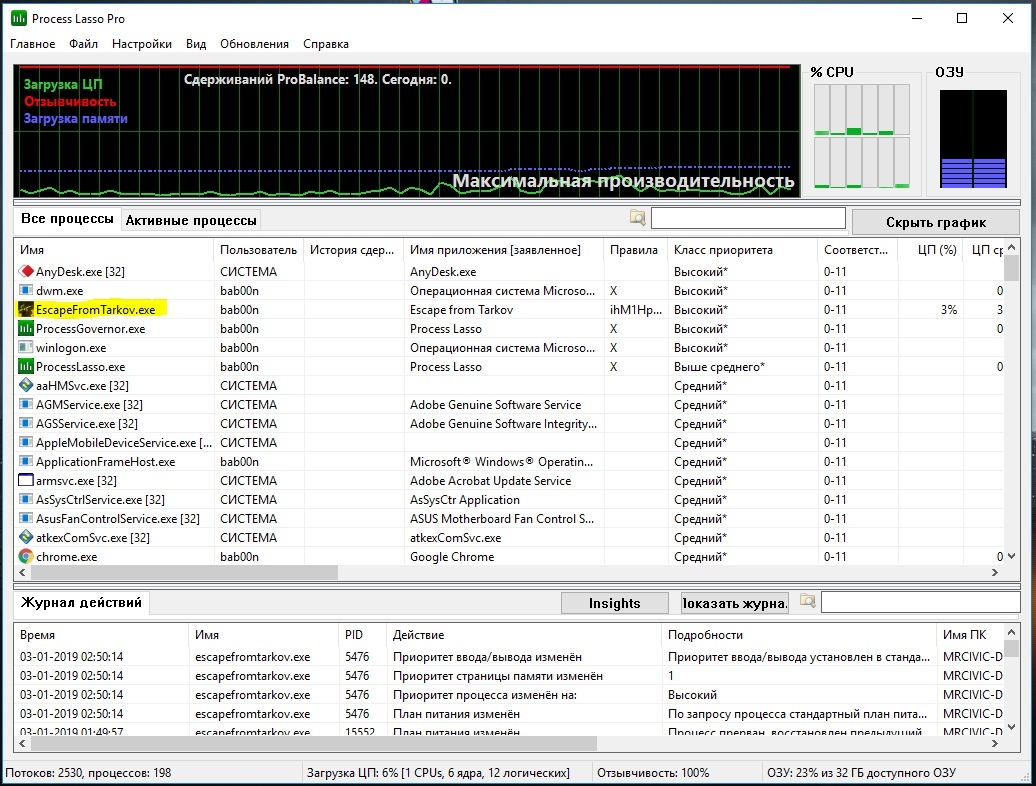Image resolution: width=1036 pixels, height=786 pixels.
Task: Click the action log search icon
Action: (x=807, y=602)
